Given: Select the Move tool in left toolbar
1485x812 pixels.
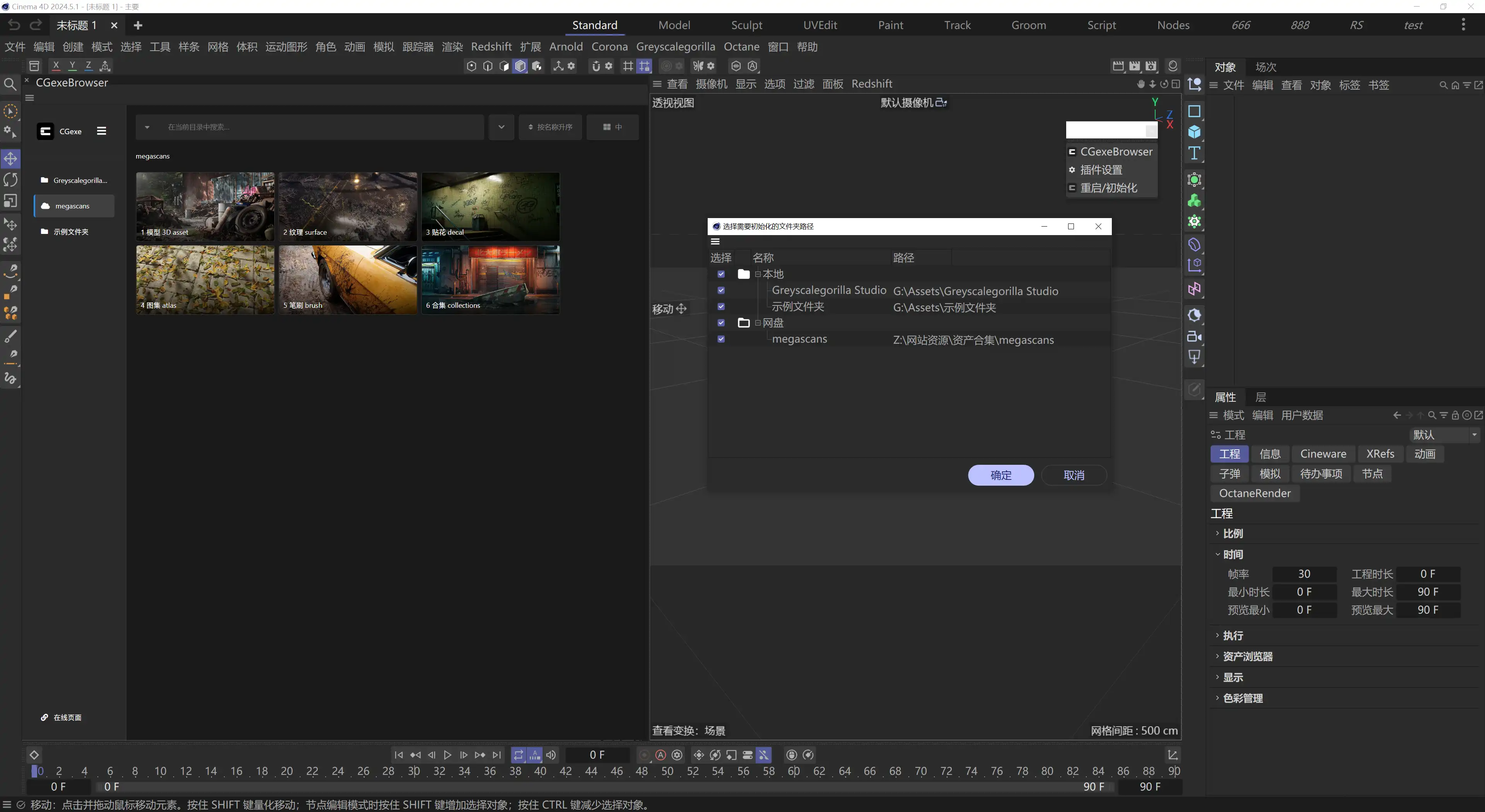Looking at the screenshot, I should [x=10, y=159].
